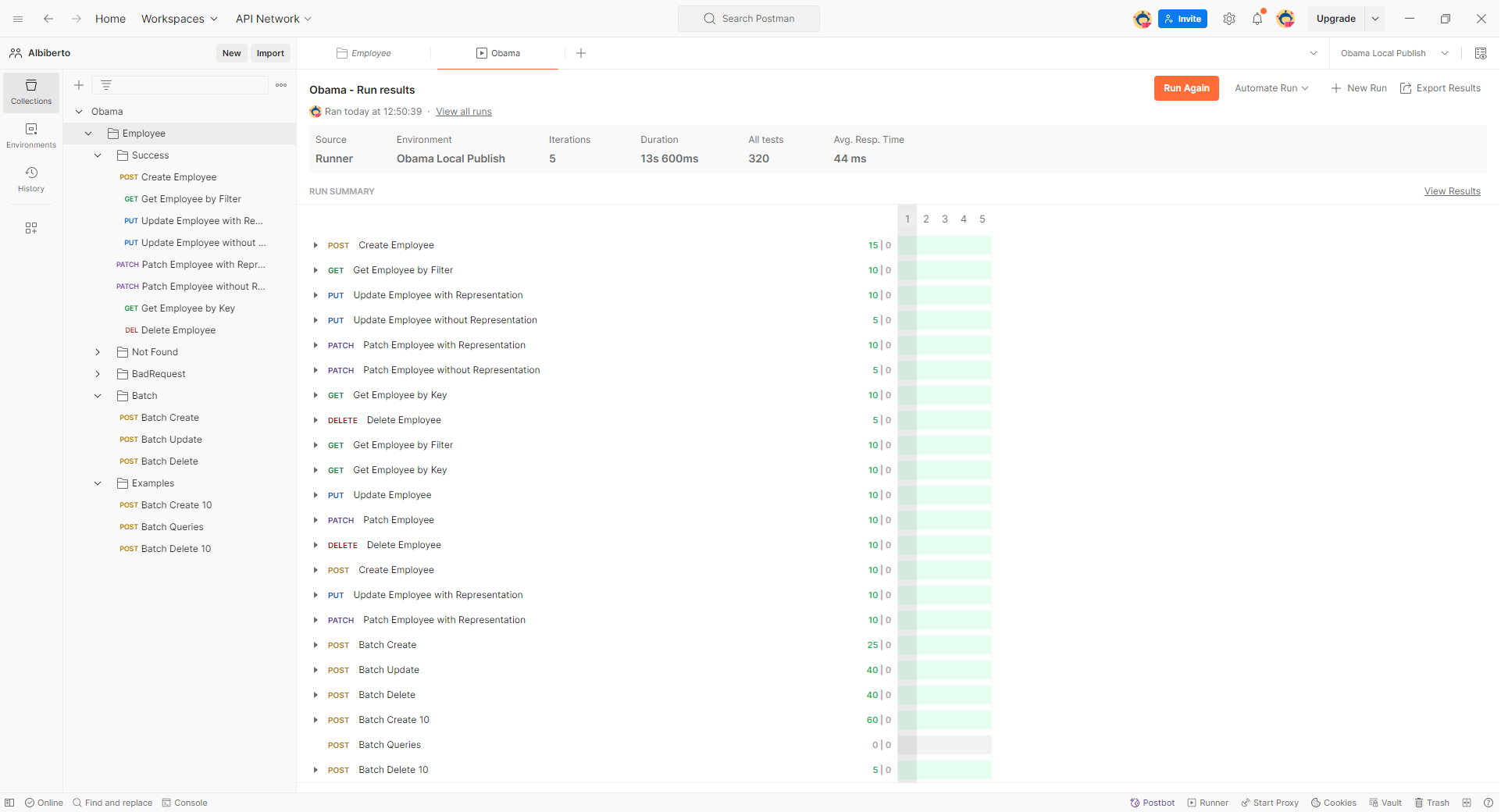The width and height of the screenshot is (1501, 812).
Task: Open the help question mark icon
Action: tap(1489, 803)
